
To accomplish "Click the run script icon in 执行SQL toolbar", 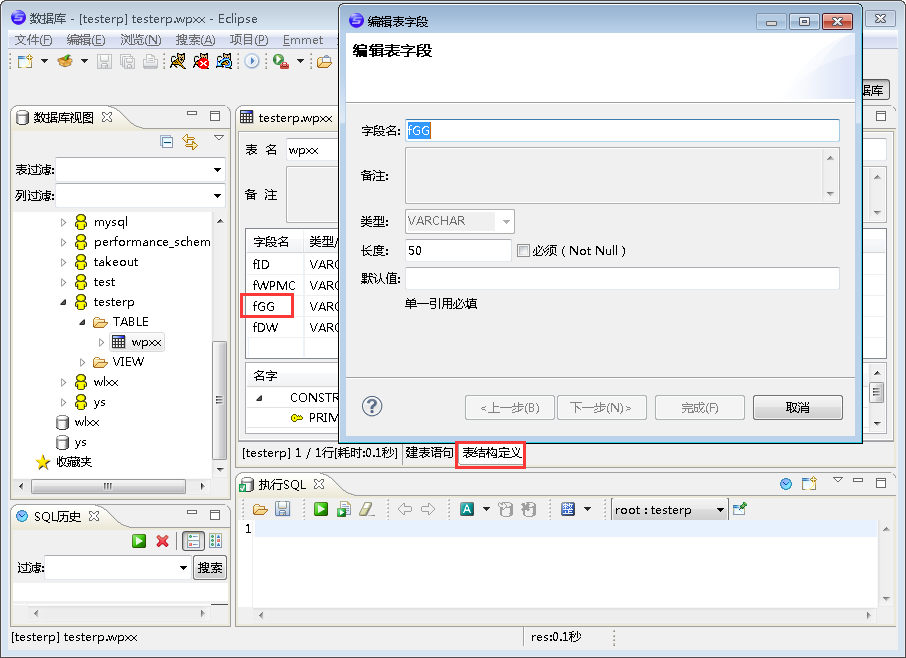I will click(344, 509).
